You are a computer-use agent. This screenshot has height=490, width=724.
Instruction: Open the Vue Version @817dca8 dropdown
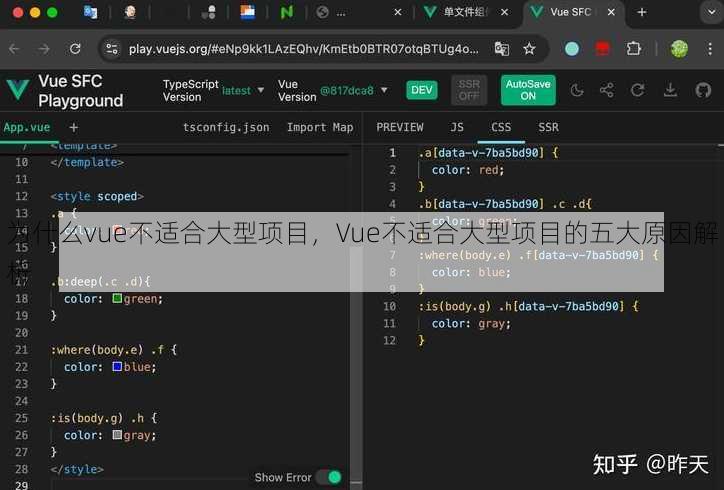pos(354,91)
